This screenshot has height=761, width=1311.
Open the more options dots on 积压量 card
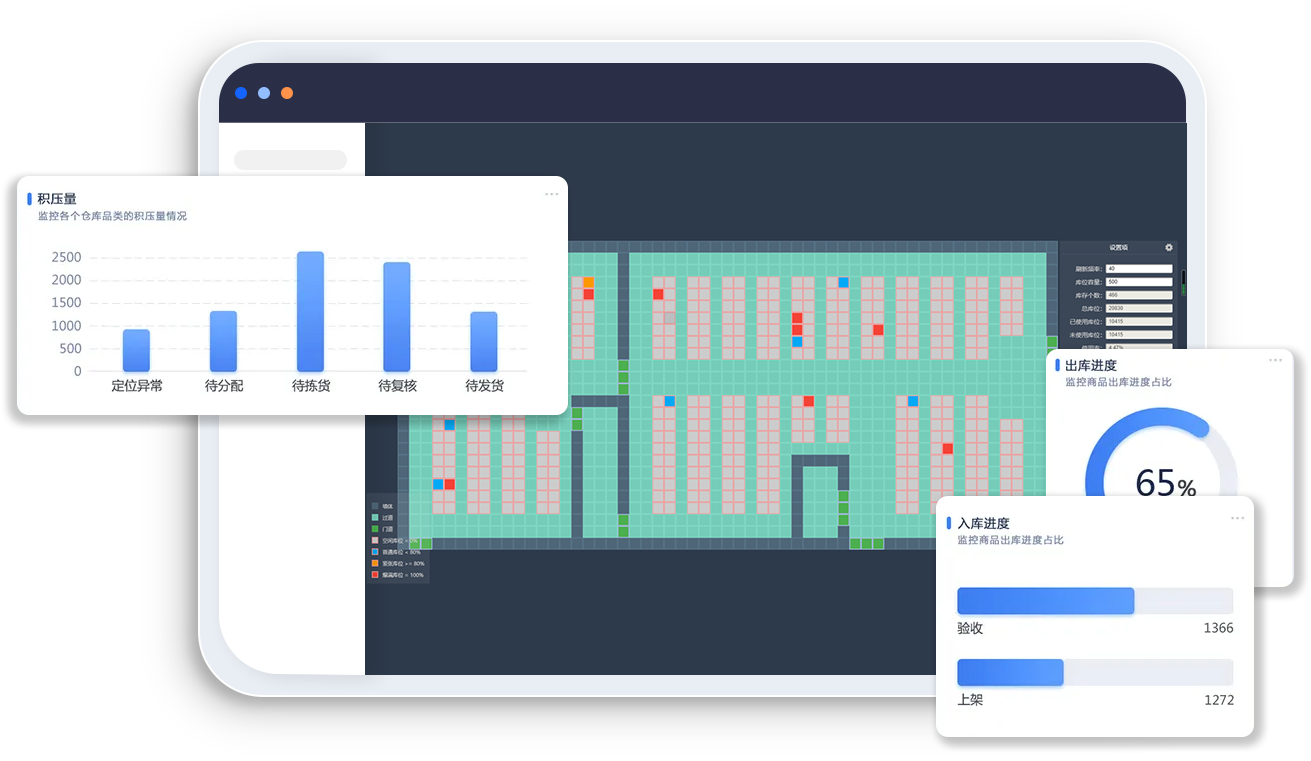pos(552,194)
